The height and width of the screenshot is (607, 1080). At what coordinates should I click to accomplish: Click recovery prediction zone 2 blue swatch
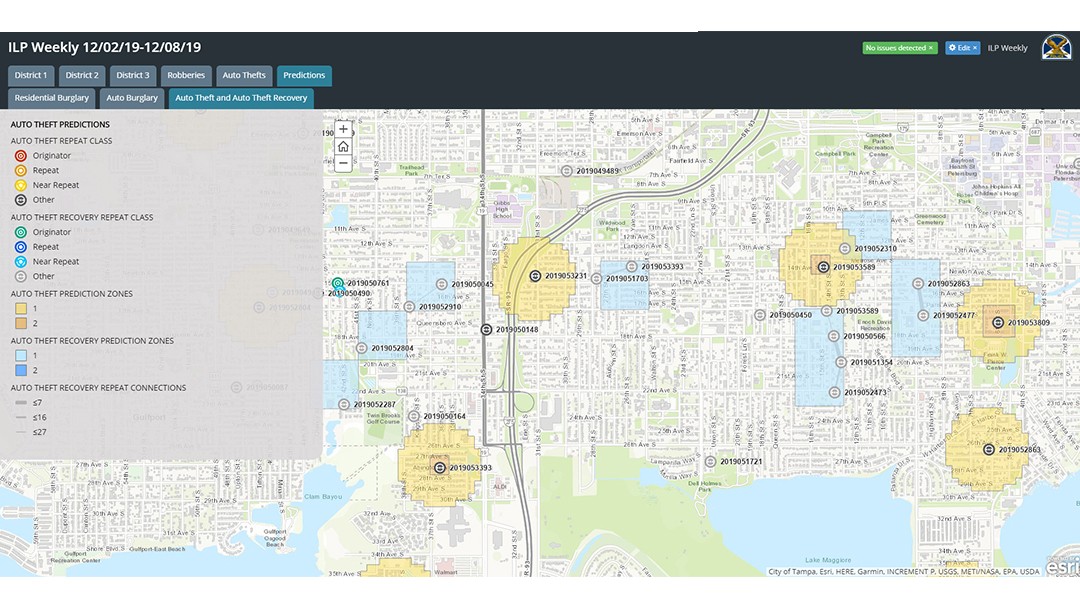[21, 370]
